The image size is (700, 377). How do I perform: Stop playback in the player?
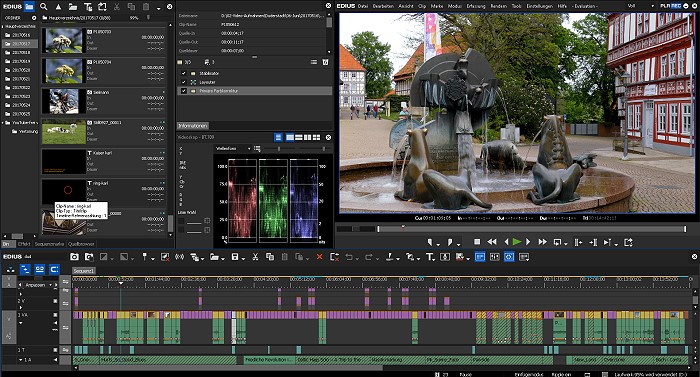tap(477, 242)
